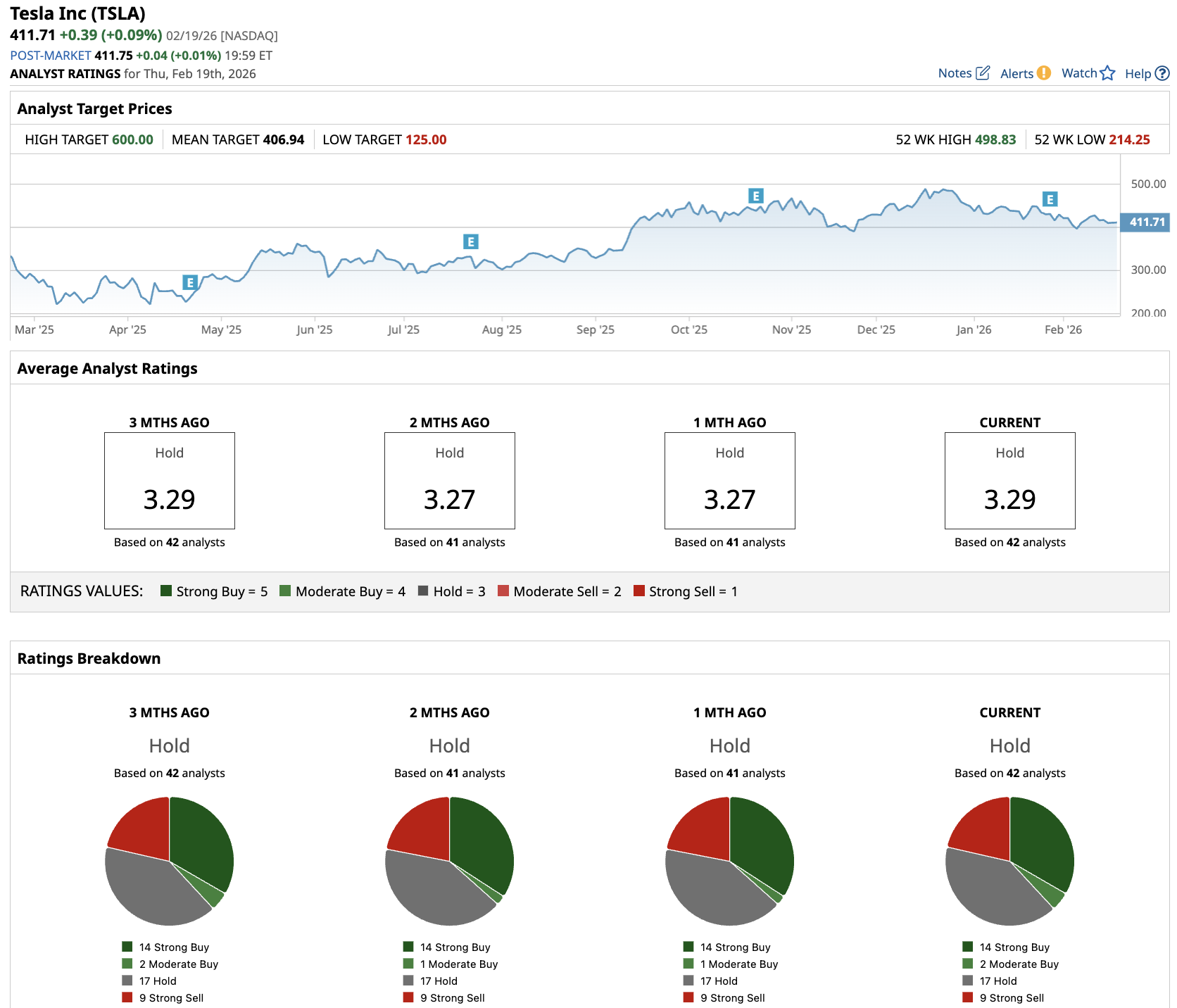Click the 1 MTH AGO ratings pie chart
Viewport: 1177px width, 1008px height.
(730, 861)
